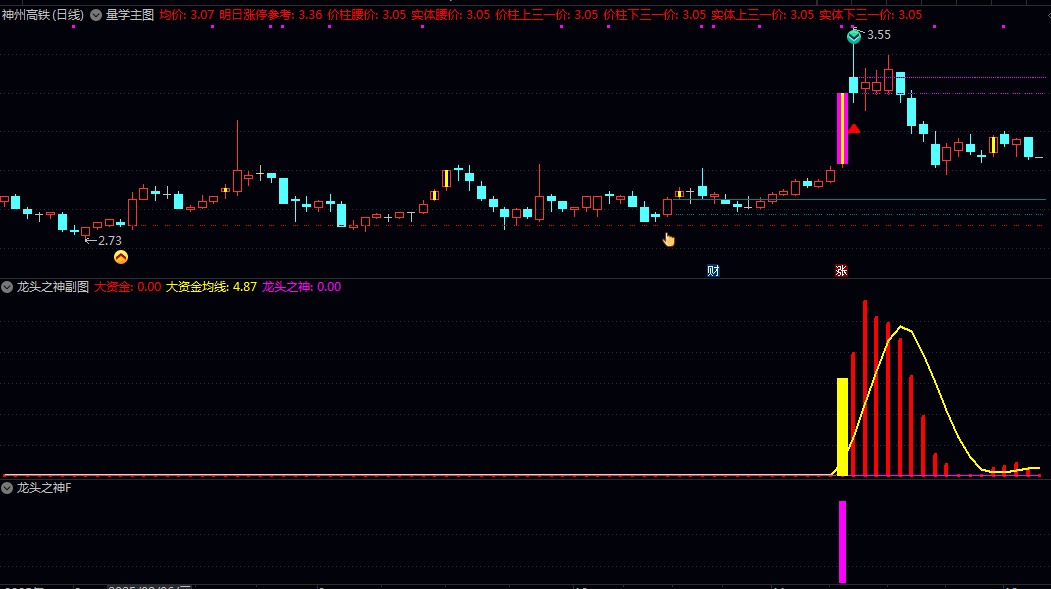Select the 龙头之神副图 panel label
This screenshot has width=1051, height=589.
point(53,287)
